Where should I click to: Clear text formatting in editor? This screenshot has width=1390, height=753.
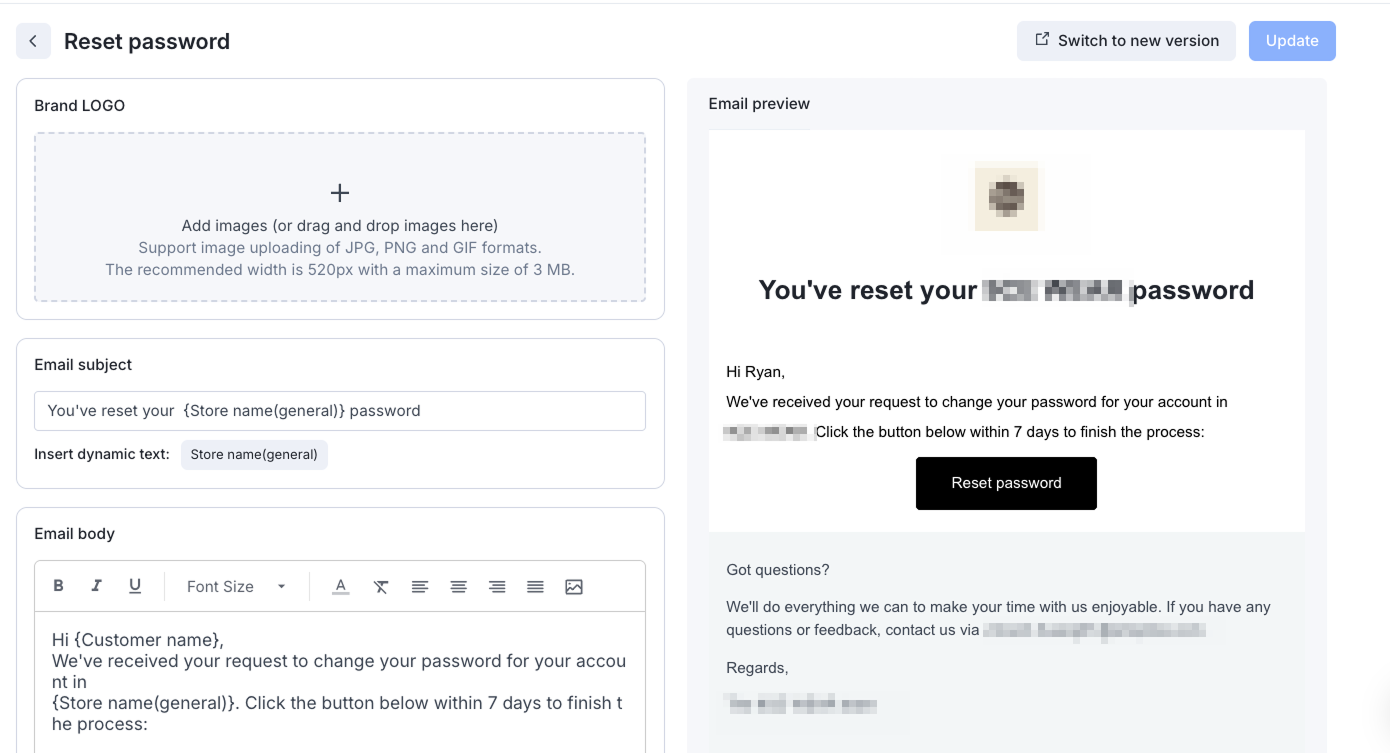click(x=381, y=587)
